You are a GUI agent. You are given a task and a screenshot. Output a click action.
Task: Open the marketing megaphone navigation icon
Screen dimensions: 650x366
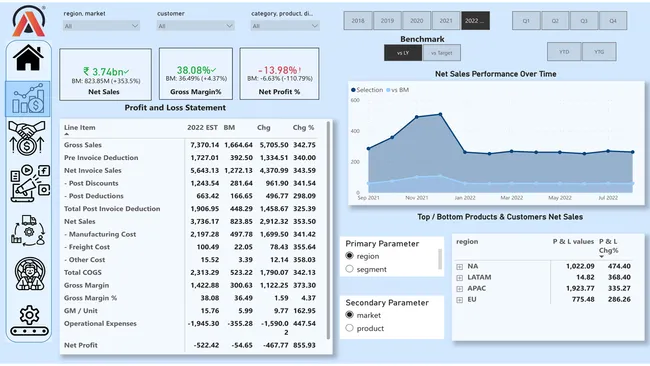(30, 183)
